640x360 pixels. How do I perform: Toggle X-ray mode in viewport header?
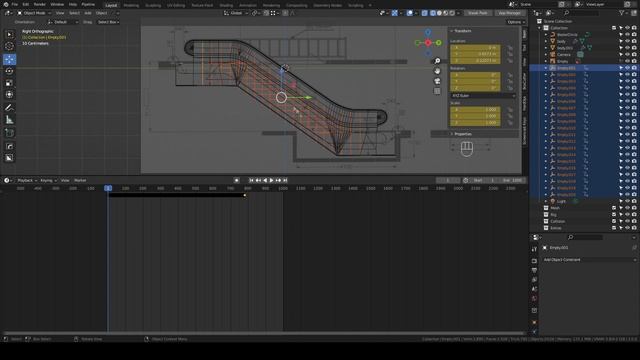pyautogui.click(x=424, y=13)
